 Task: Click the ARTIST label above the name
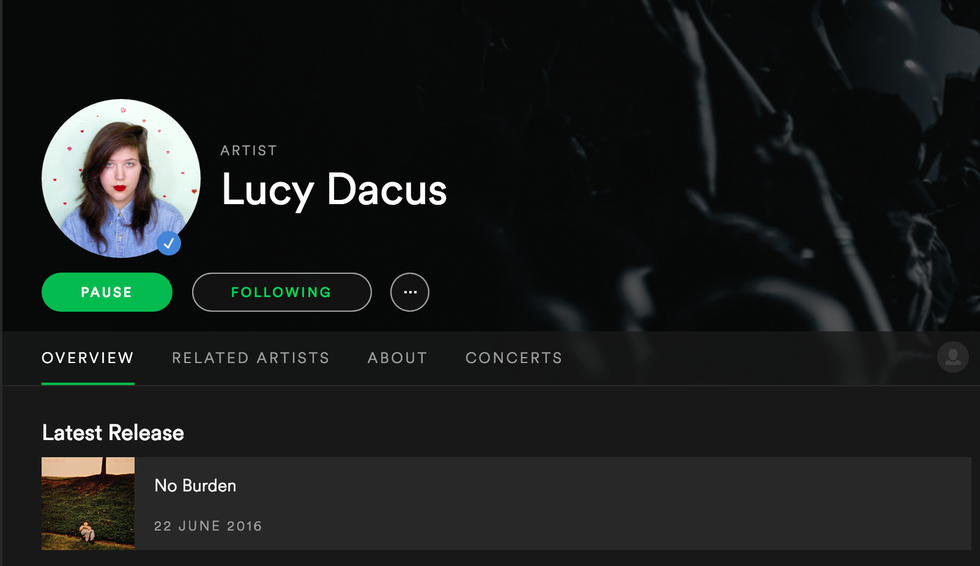click(x=248, y=151)
